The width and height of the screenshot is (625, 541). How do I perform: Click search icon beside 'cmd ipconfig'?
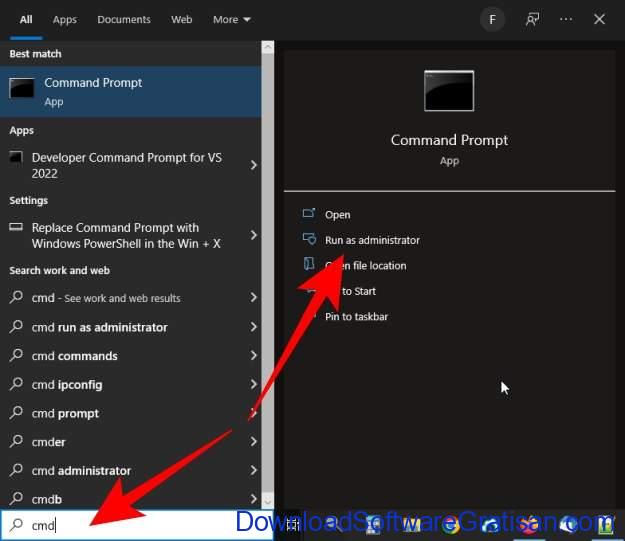[x=16, y=384]
